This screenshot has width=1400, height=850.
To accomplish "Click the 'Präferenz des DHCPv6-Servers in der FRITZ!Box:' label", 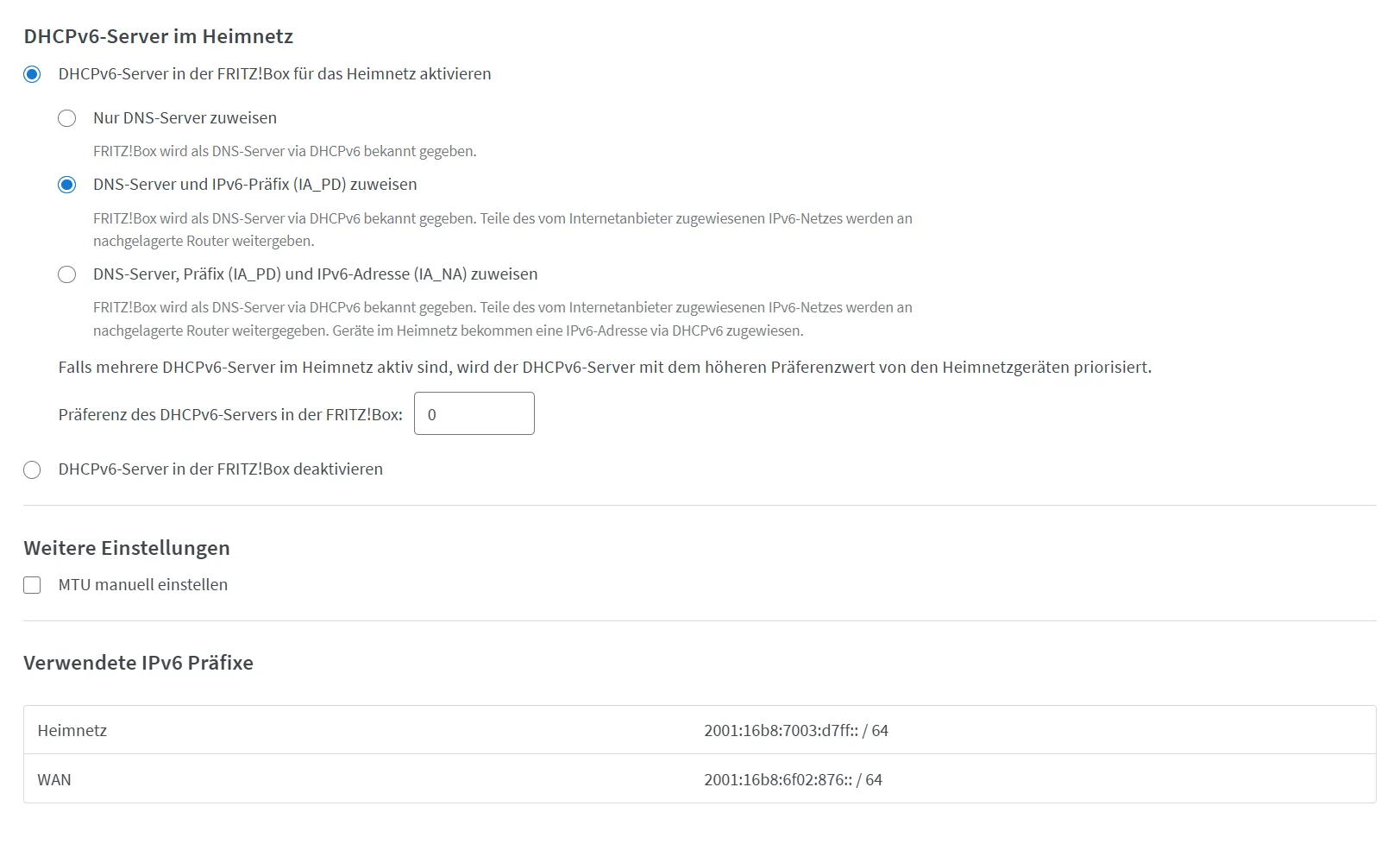I will click(x=230, y=414).
